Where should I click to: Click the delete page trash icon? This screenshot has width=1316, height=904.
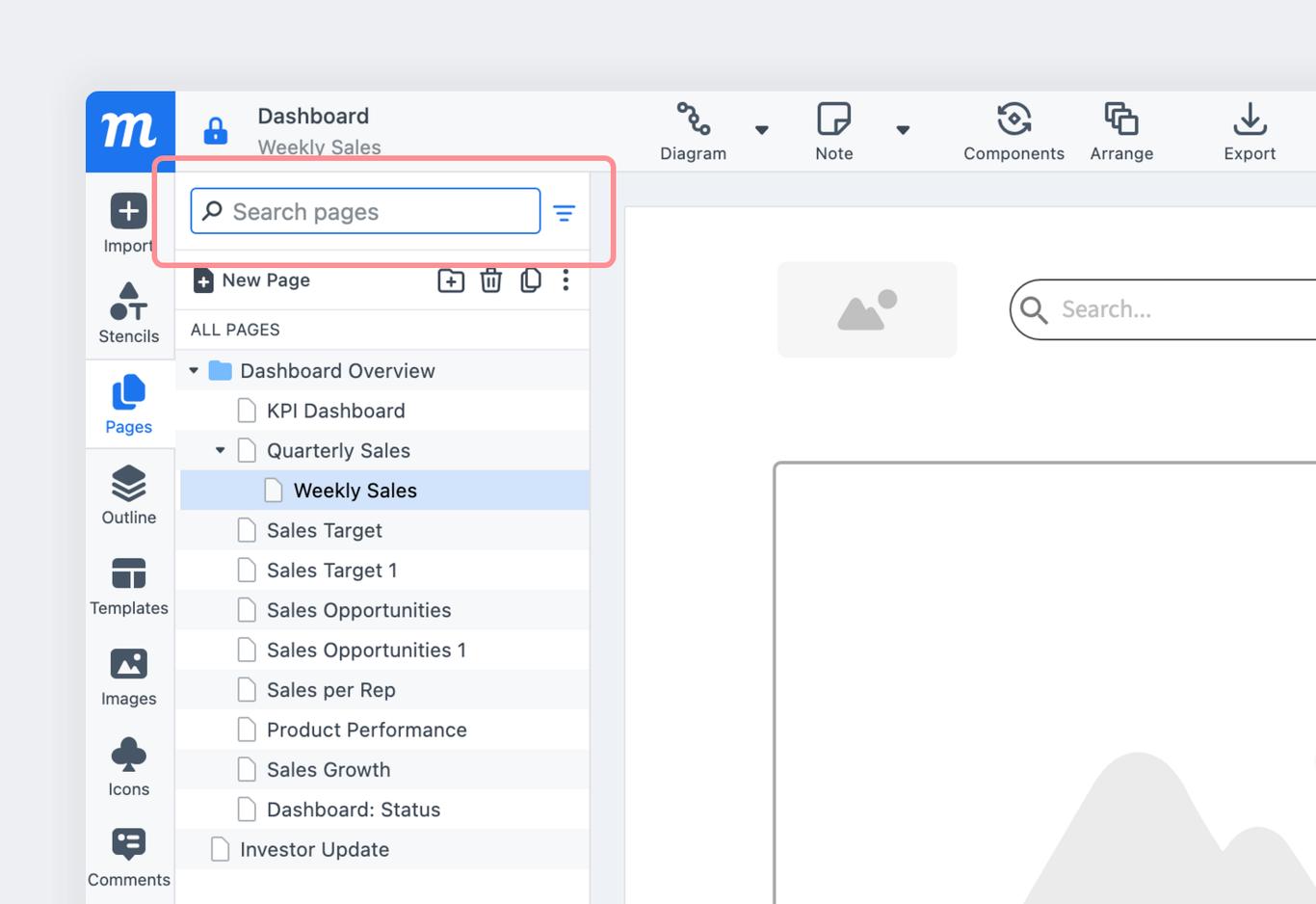tap(491, 280)
